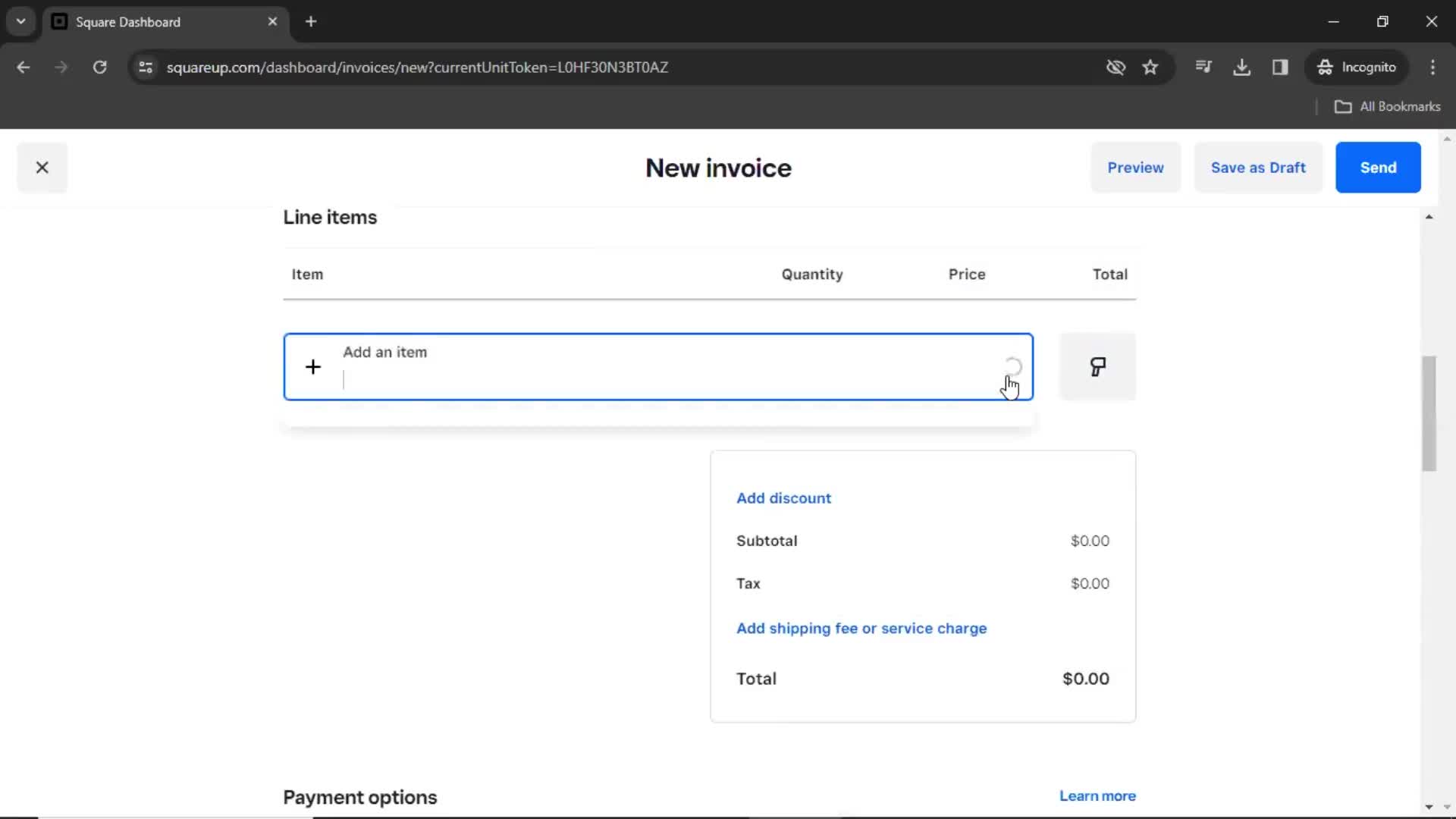The image size is (1456, 819).
Task: Click the Price column header
Action: 967,275
